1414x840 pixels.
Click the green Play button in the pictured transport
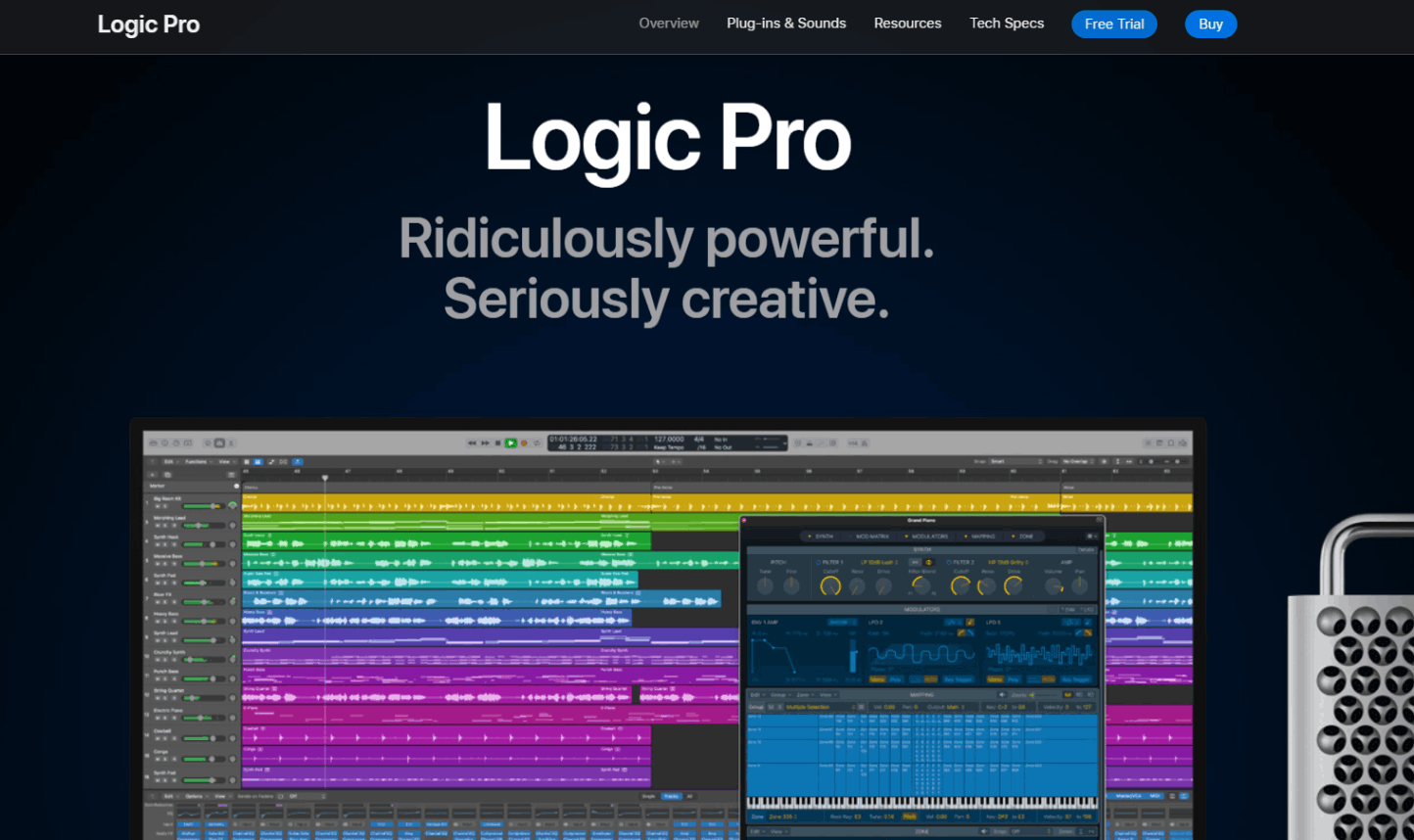point(510,443)
